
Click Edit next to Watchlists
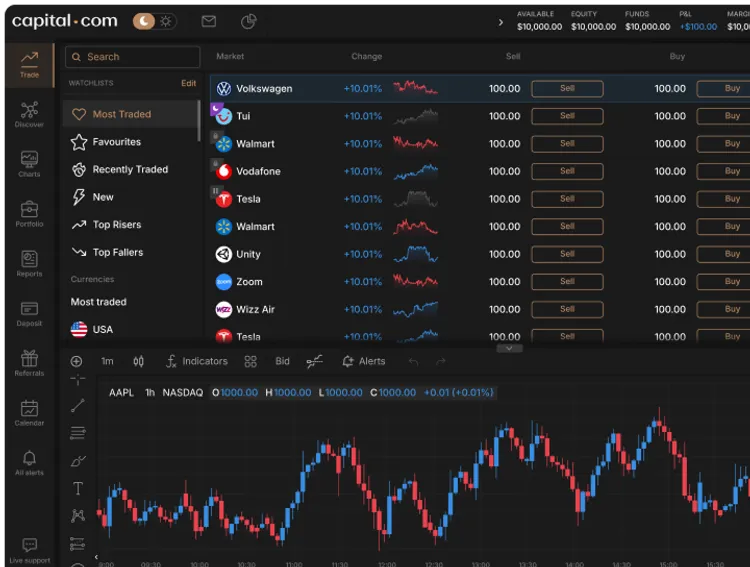pos(188,83)
